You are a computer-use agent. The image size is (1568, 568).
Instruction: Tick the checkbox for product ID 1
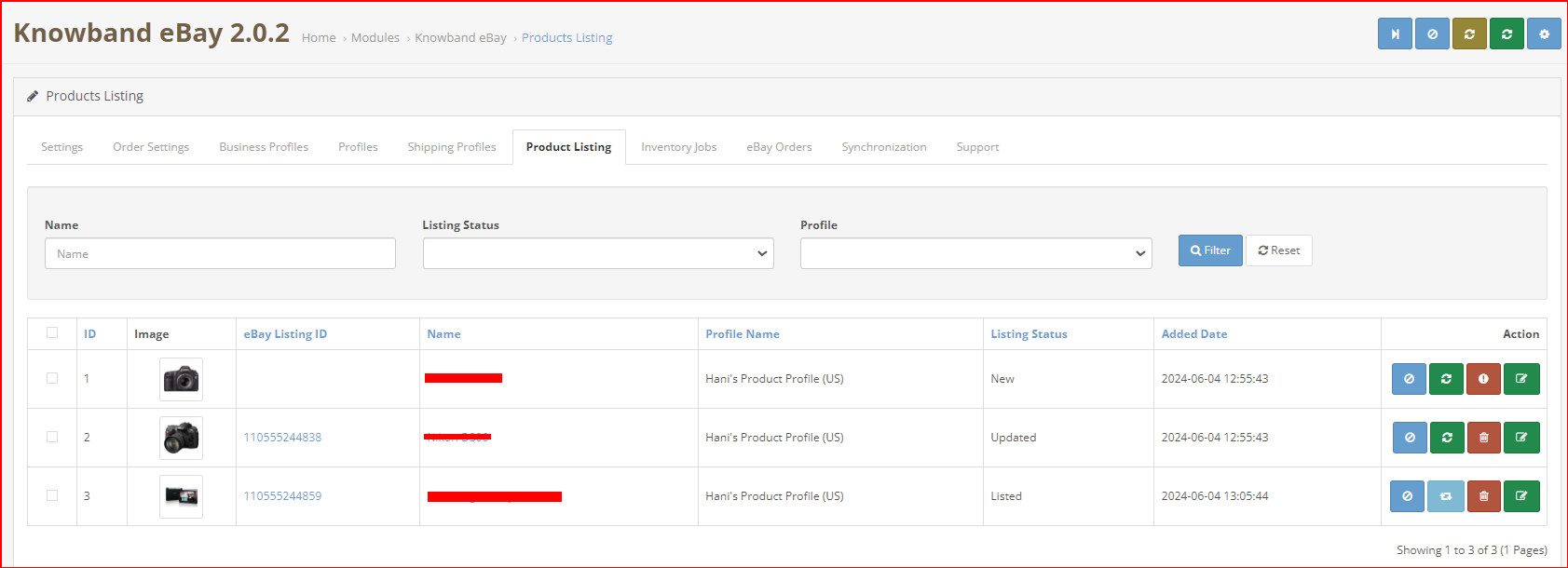click(x=52, y=378)
